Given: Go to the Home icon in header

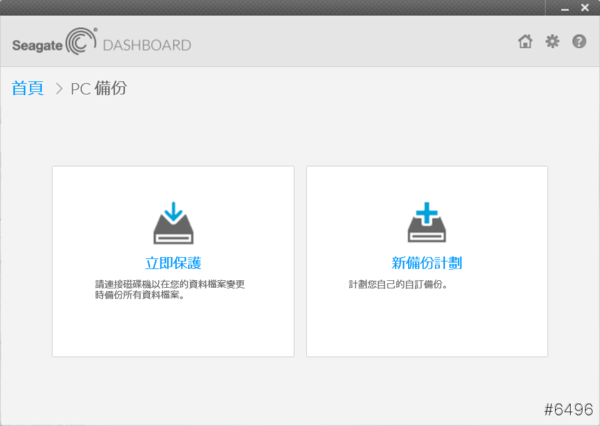Looking at the screenshot, I should [525, 41].
